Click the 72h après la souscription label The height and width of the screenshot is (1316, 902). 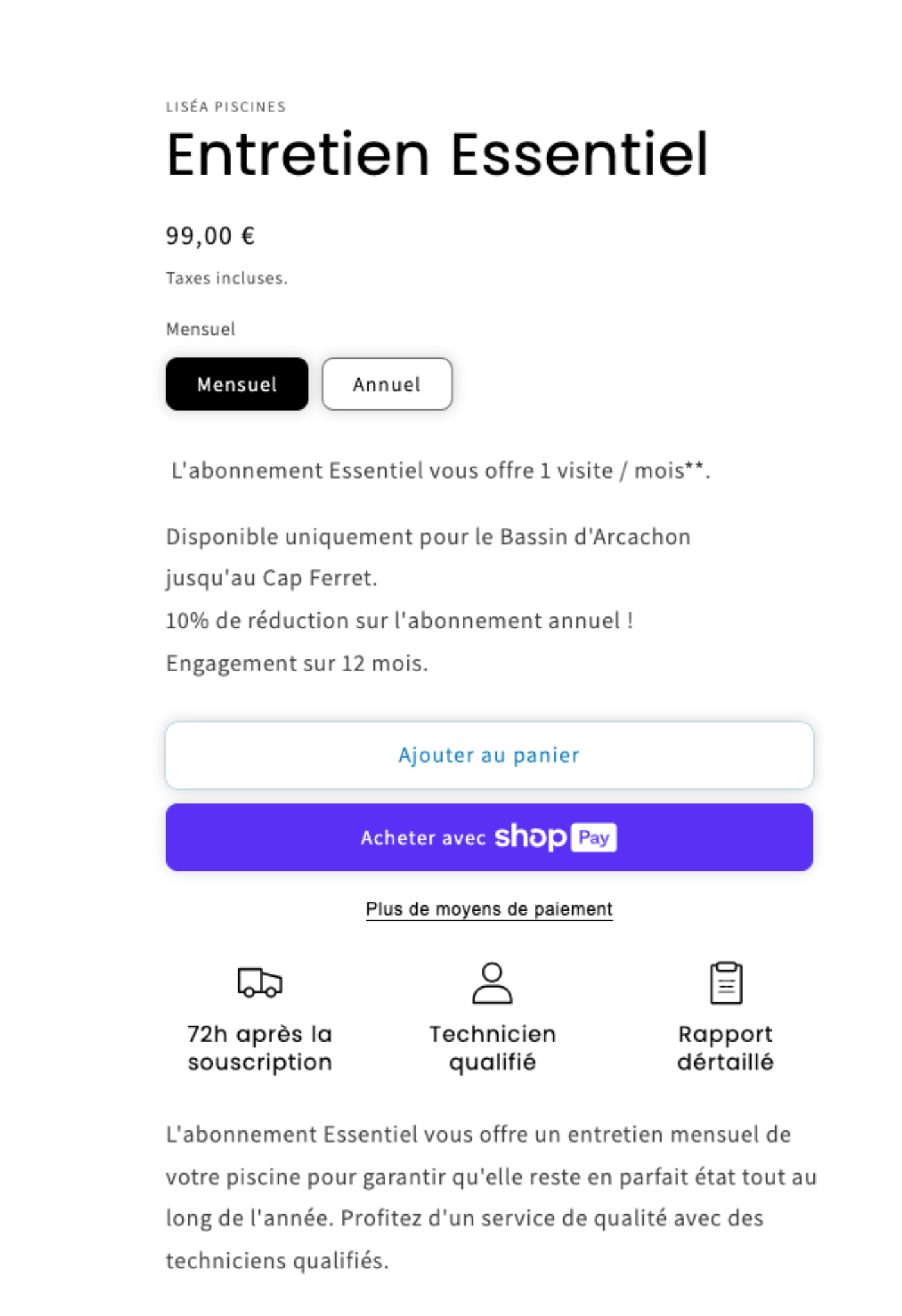(260, 1048)
